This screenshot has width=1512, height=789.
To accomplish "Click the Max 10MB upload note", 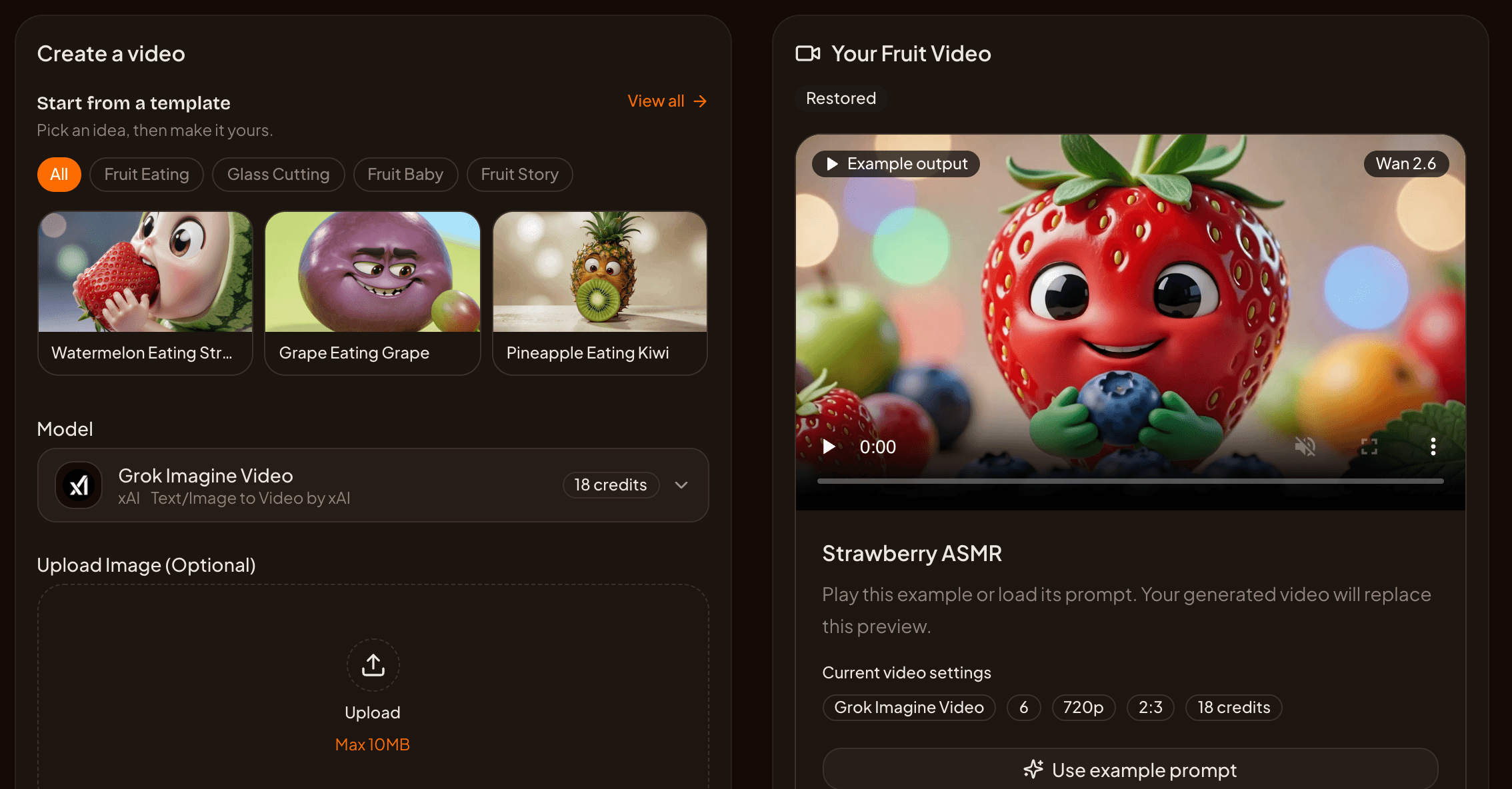I will [373, 744].
